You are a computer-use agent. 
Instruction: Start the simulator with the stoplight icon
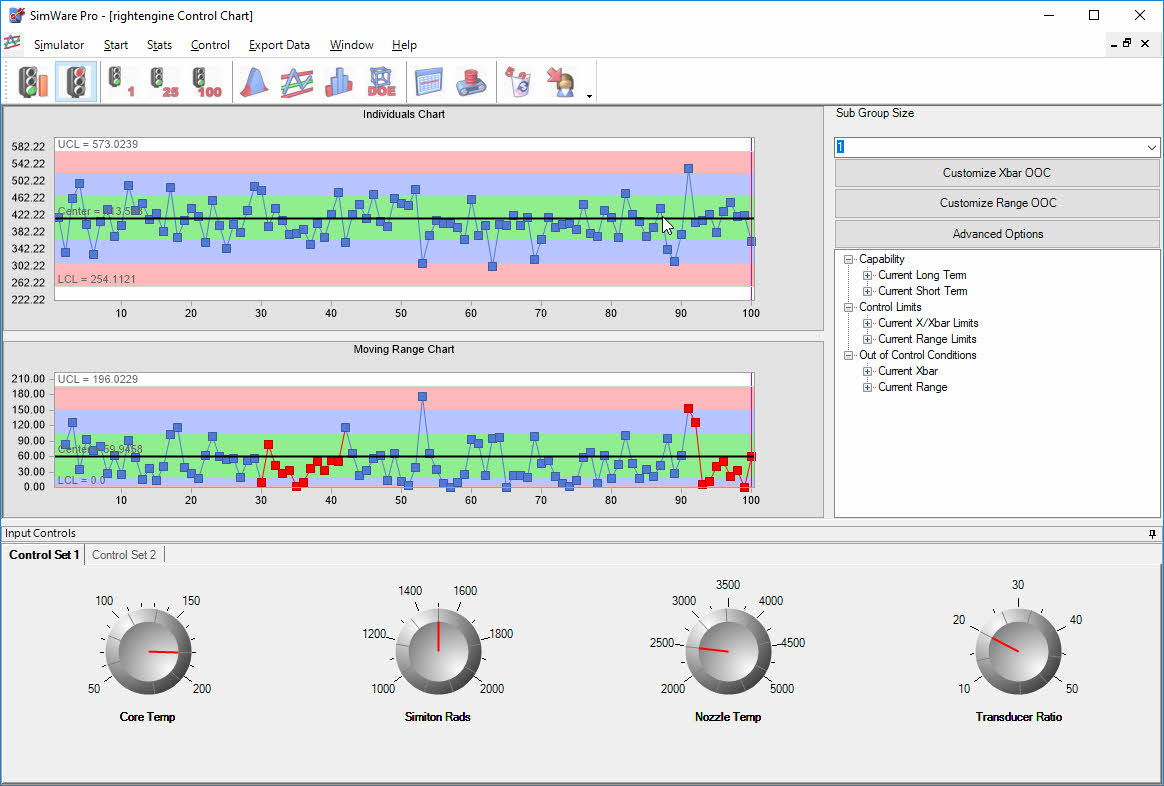point(31,81)
